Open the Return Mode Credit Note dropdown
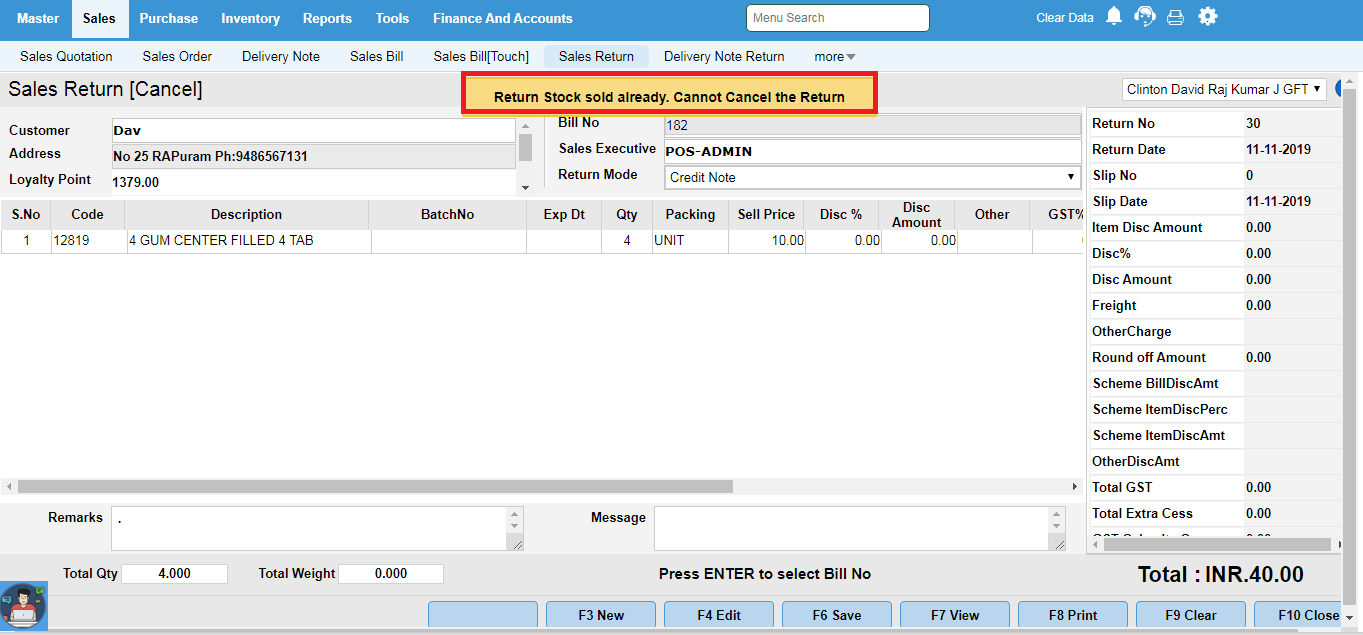Screen dimensions: 1363x635 [x=873, y=177]
